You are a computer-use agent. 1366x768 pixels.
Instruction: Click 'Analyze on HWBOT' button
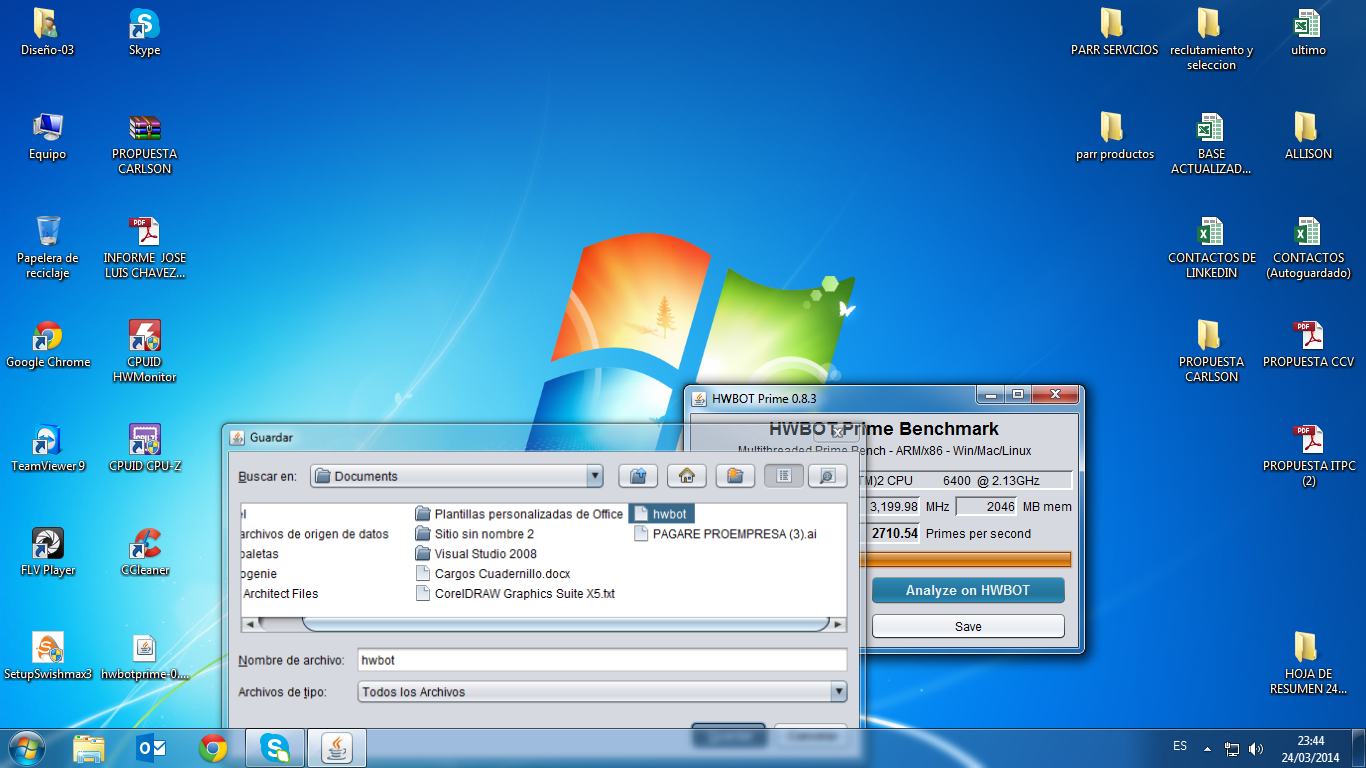[968, 590]
